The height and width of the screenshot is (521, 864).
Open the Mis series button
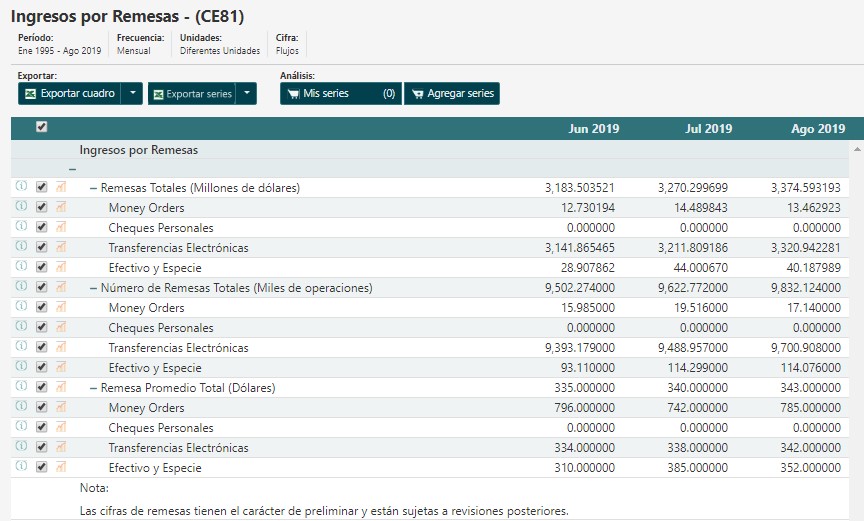[x=340, y=94]
